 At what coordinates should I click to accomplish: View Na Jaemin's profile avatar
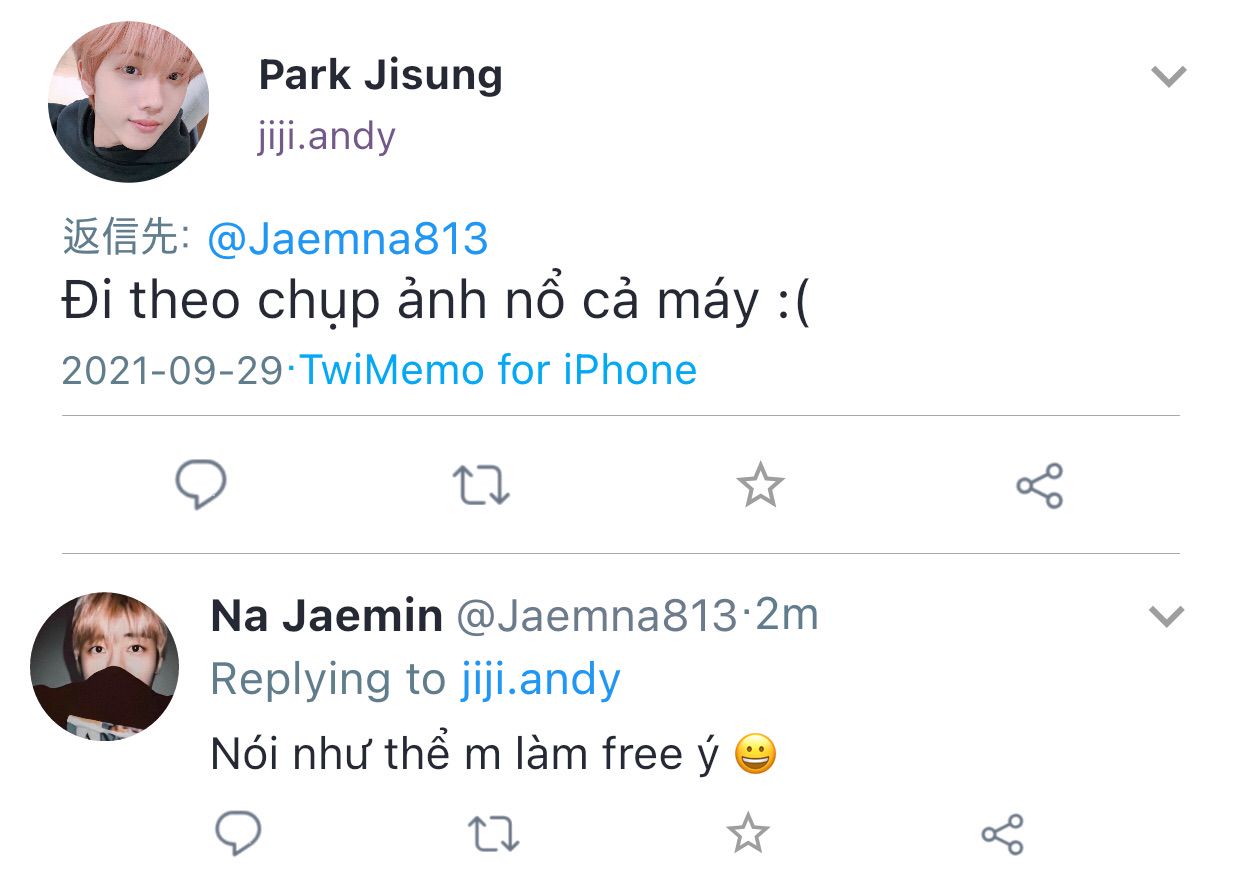pyautogui.click(x=104, y=666)
